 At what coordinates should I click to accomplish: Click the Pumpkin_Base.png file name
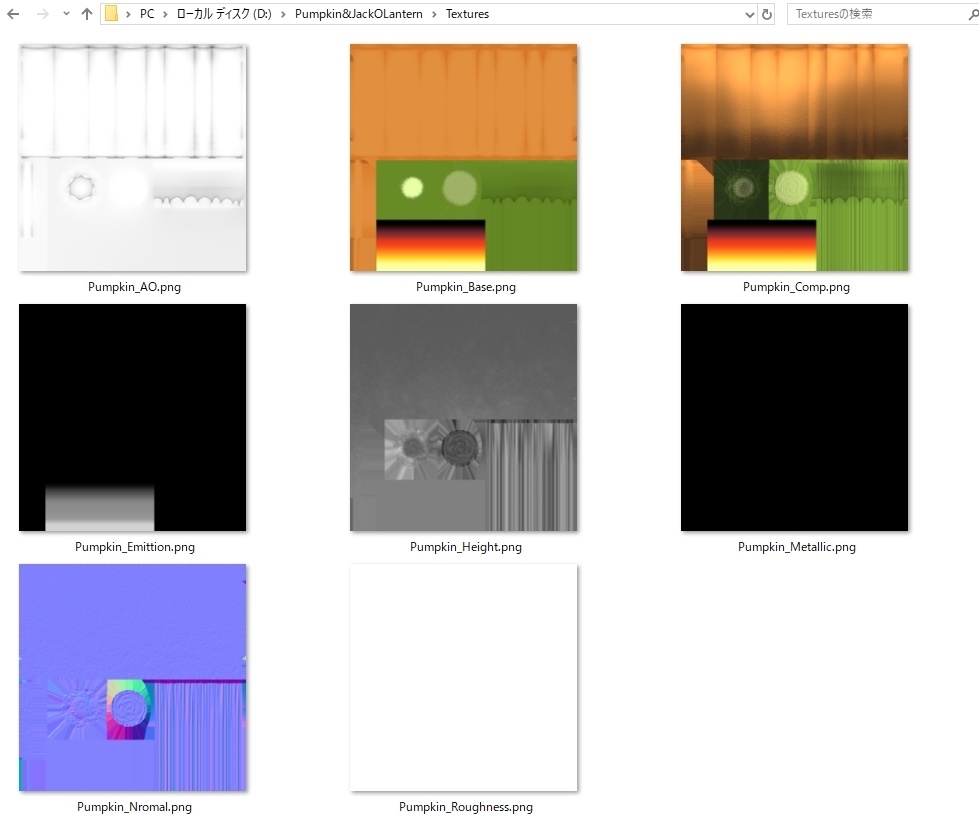[466, 287]
